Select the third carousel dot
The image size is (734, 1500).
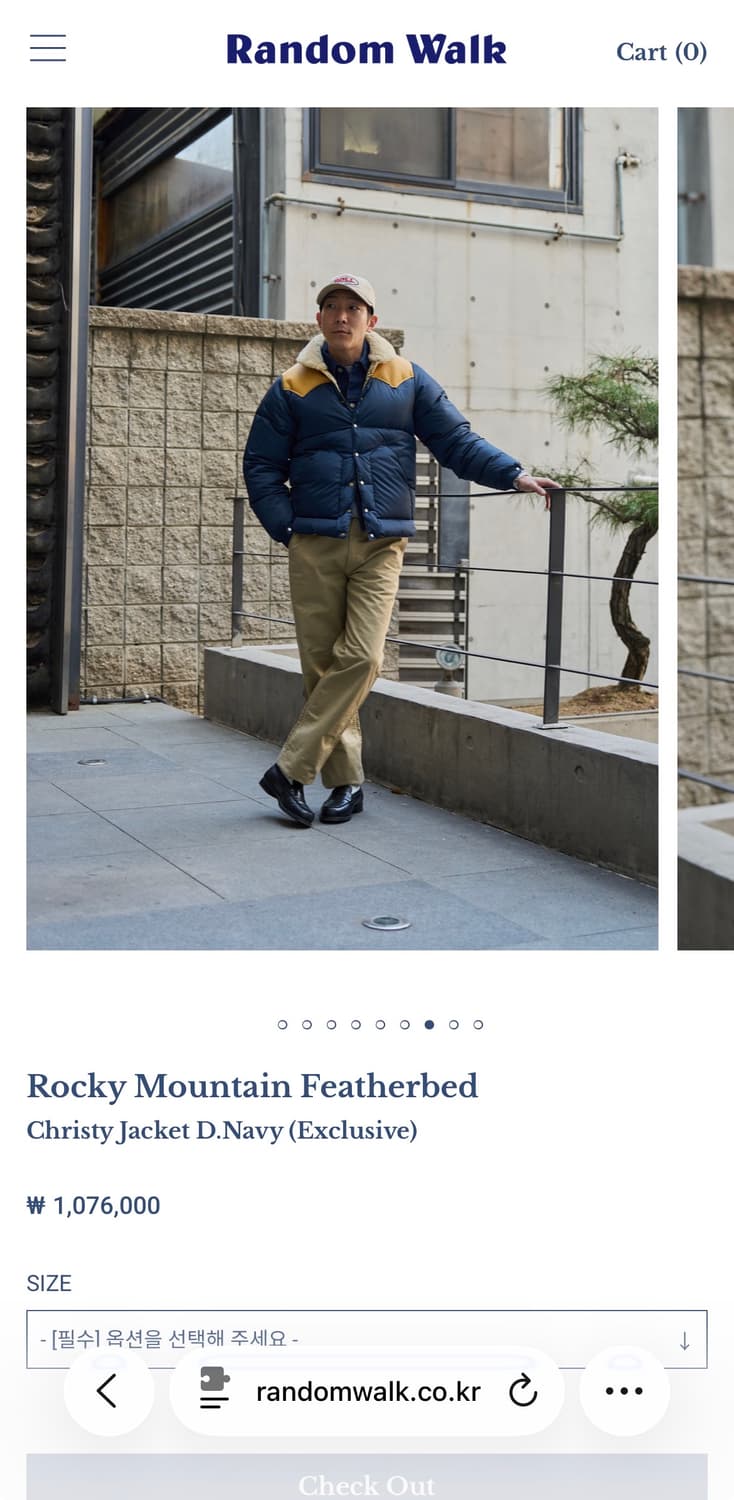(x=331, y=1024)
